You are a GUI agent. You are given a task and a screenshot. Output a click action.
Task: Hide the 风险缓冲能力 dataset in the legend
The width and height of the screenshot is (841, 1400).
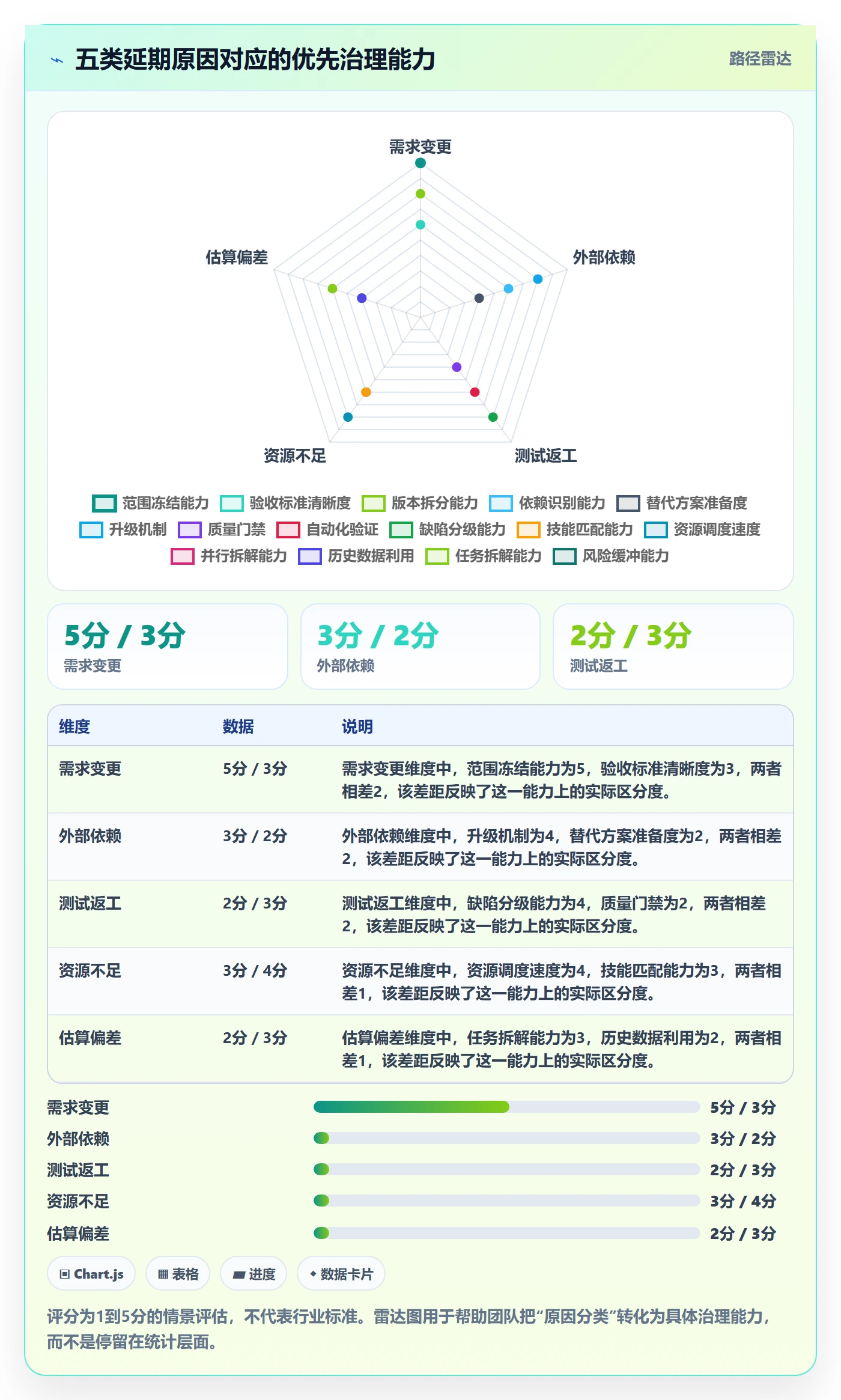click(x=611, y=556)
